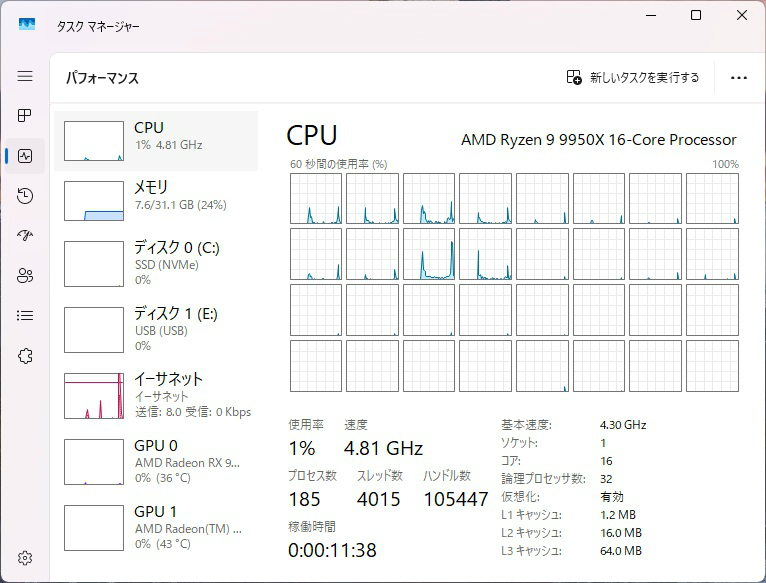This screenshot has height=583, width=766.
Task: Open the Services puzzle icon
Action: (25, 356)
